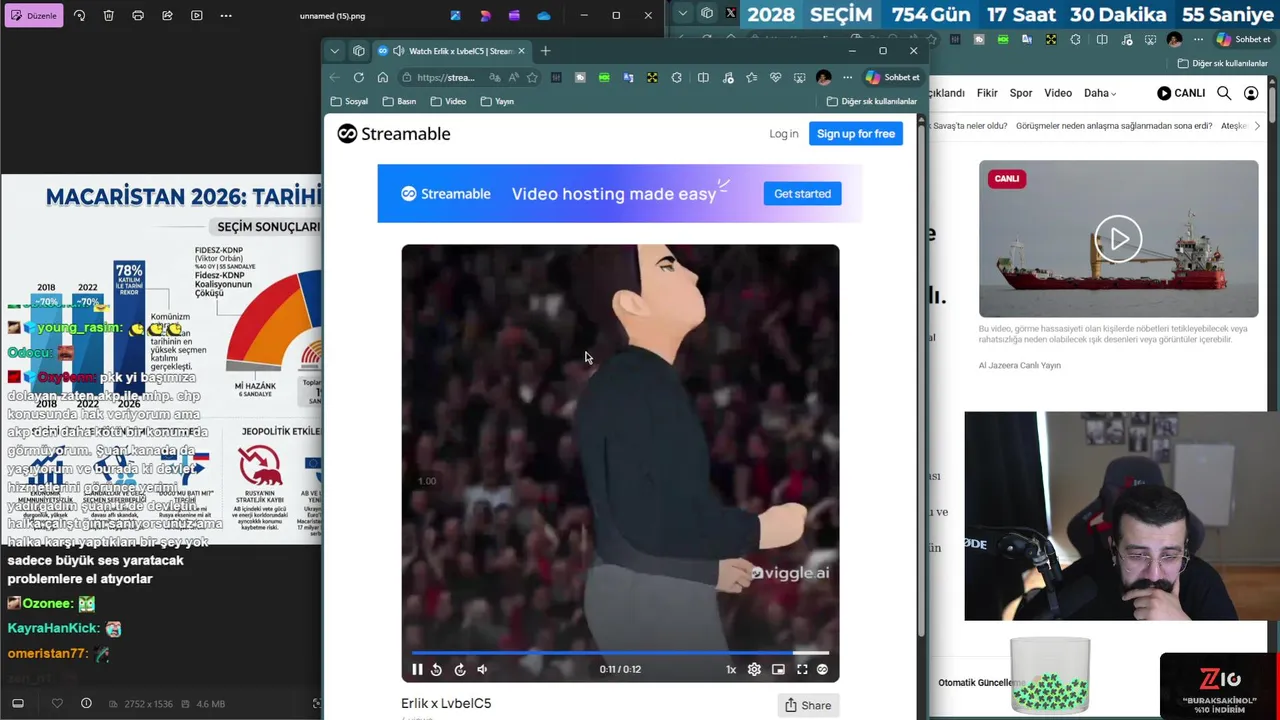Open the Log in link

[x=784, y=134]
